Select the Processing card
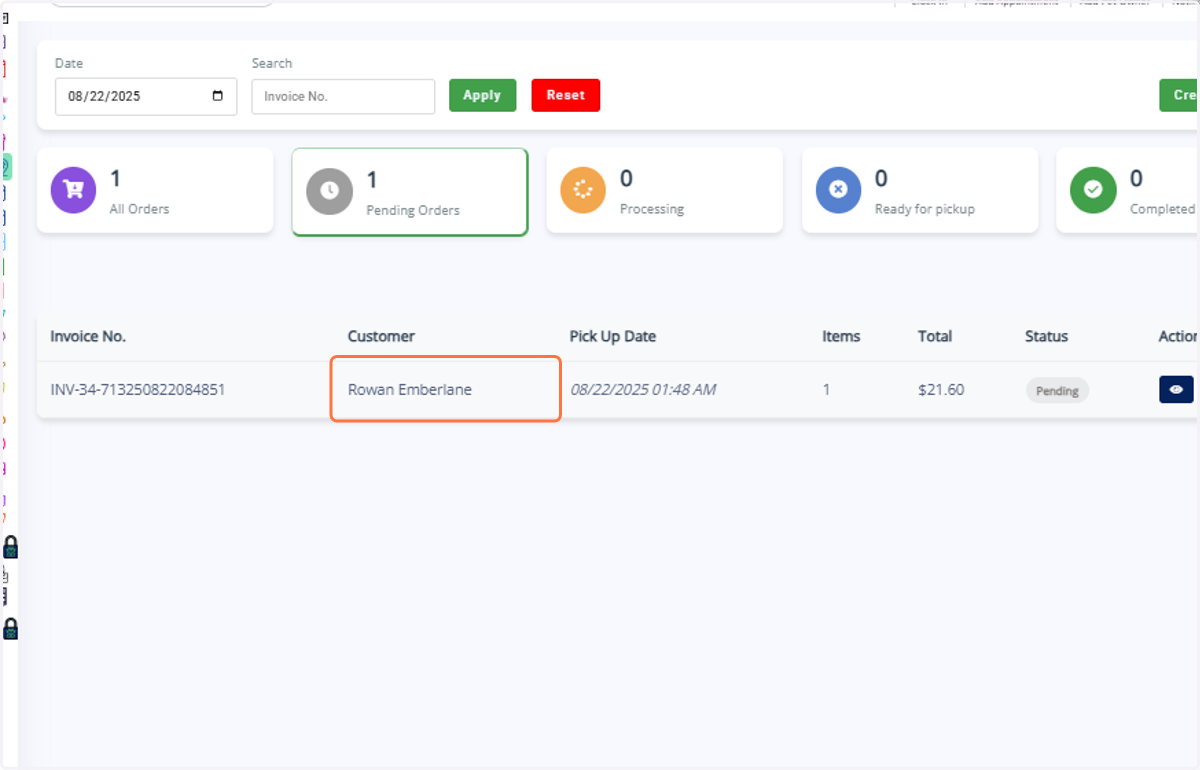This screenshot has width=1200, height=770. [665, 191]
